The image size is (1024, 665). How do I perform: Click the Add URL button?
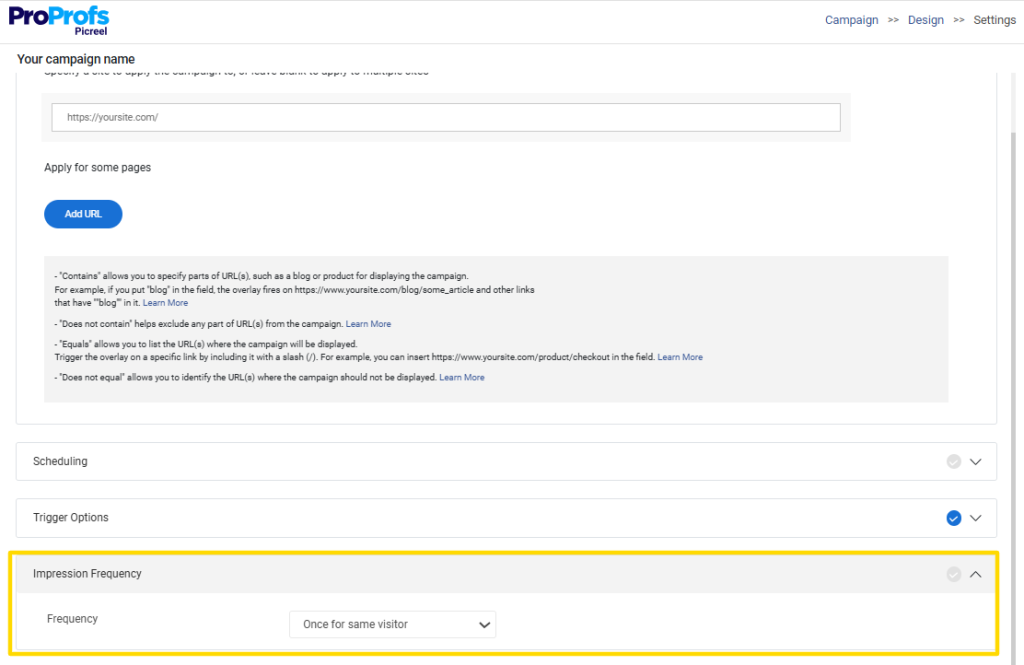pos(83,213)
